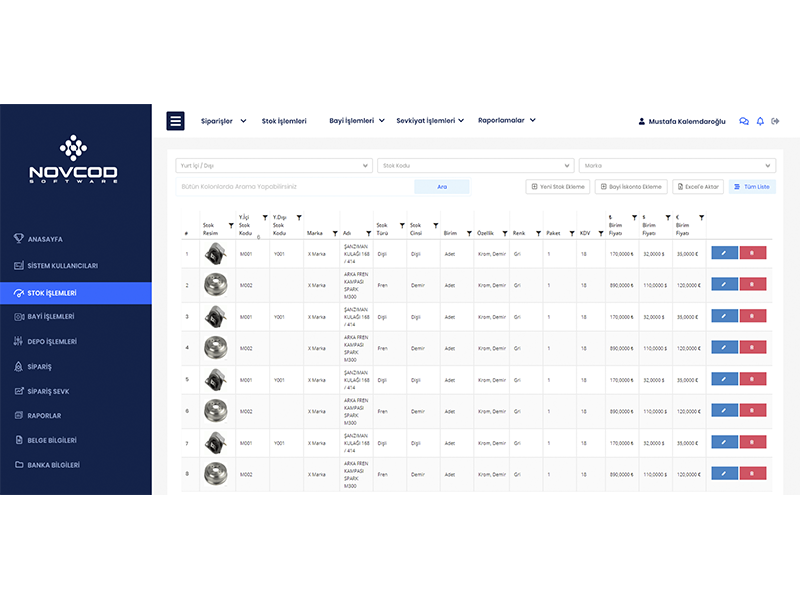Open the chat messages icon
The image size is (800, 600).
[x=743, y=121]
